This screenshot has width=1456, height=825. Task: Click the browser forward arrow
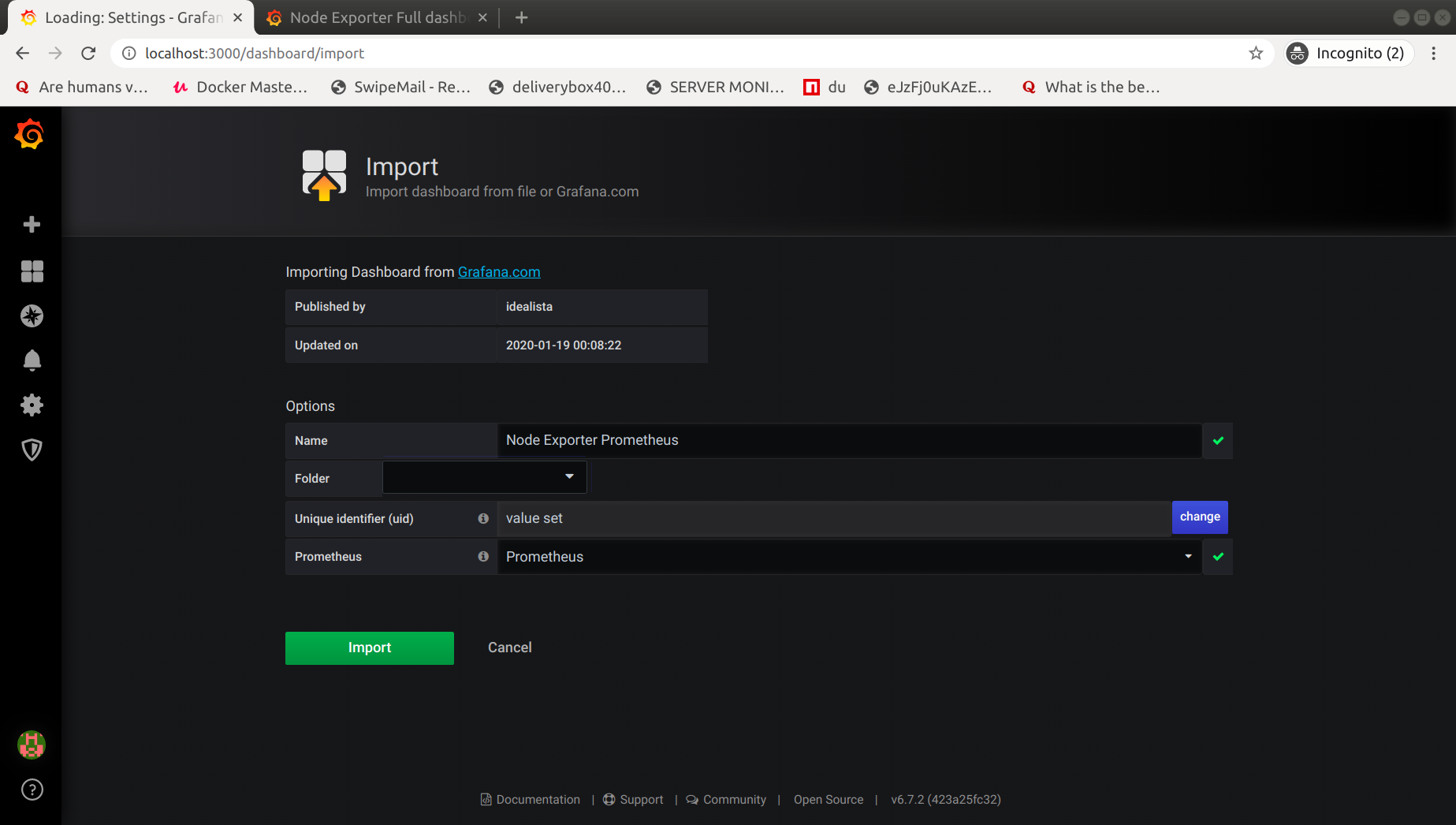(x=55, y=53)
